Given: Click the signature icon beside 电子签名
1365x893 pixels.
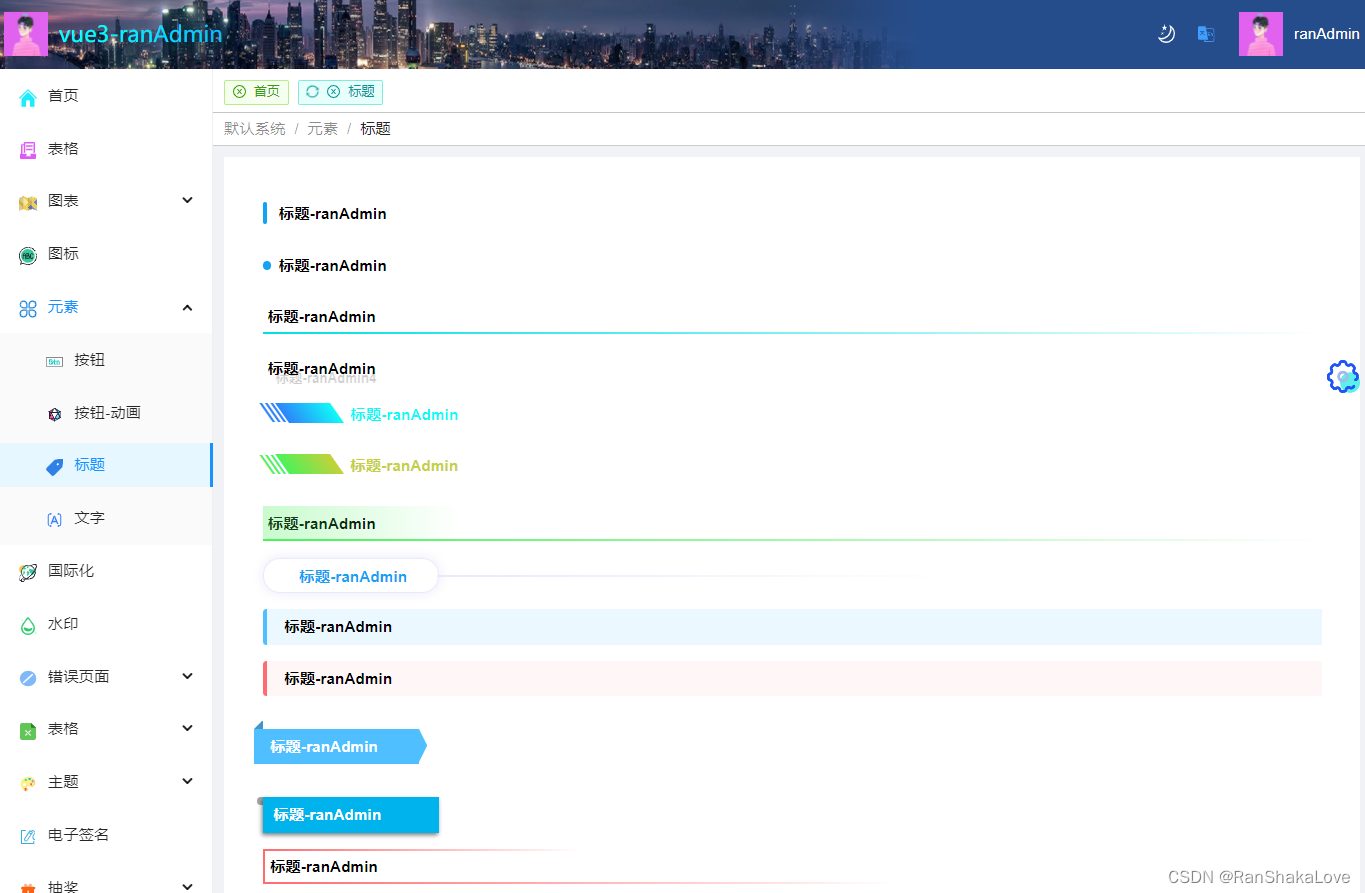Looking at the screenshot, I should tap(28, 836).
